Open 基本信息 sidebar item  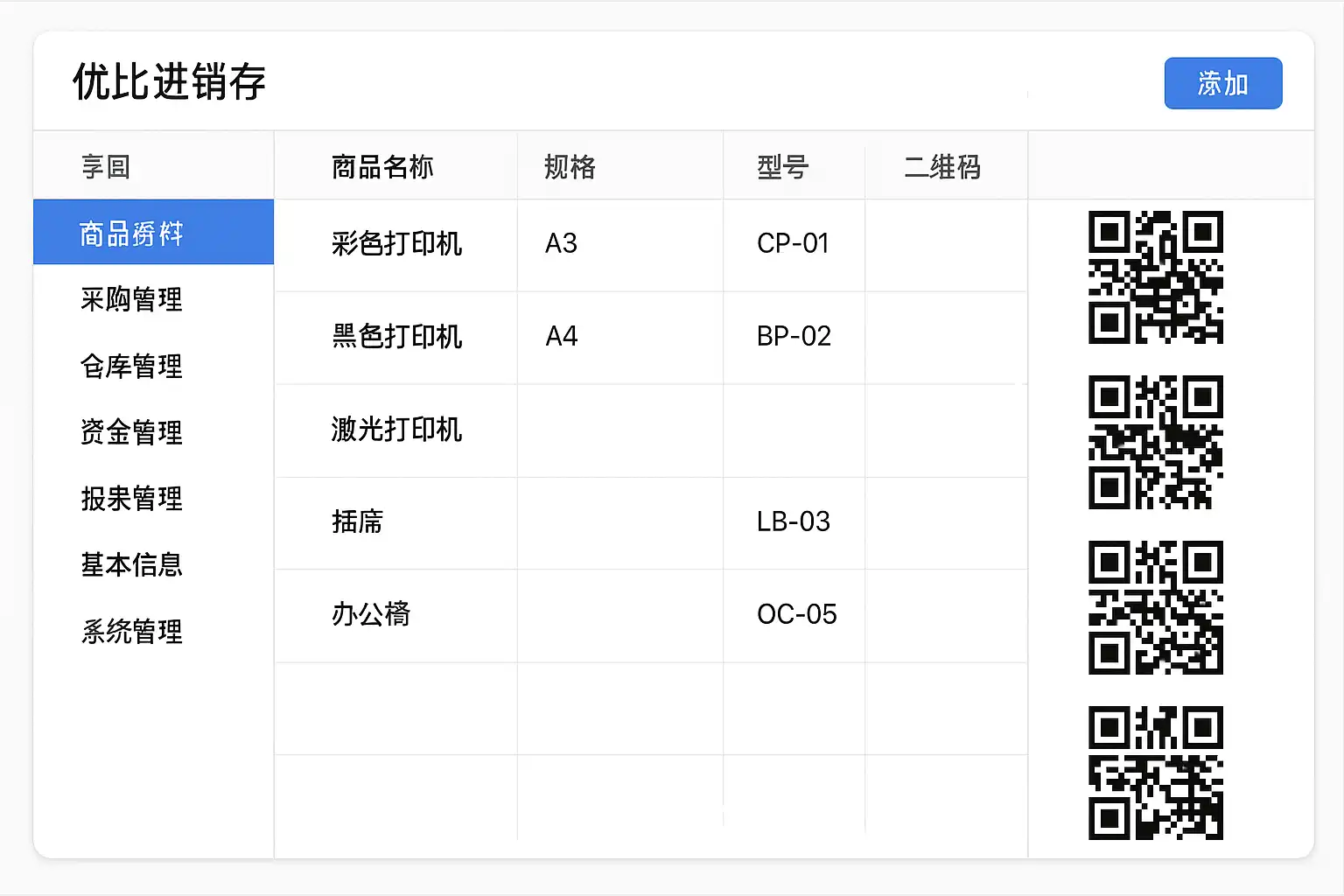[x=132, y=565]
